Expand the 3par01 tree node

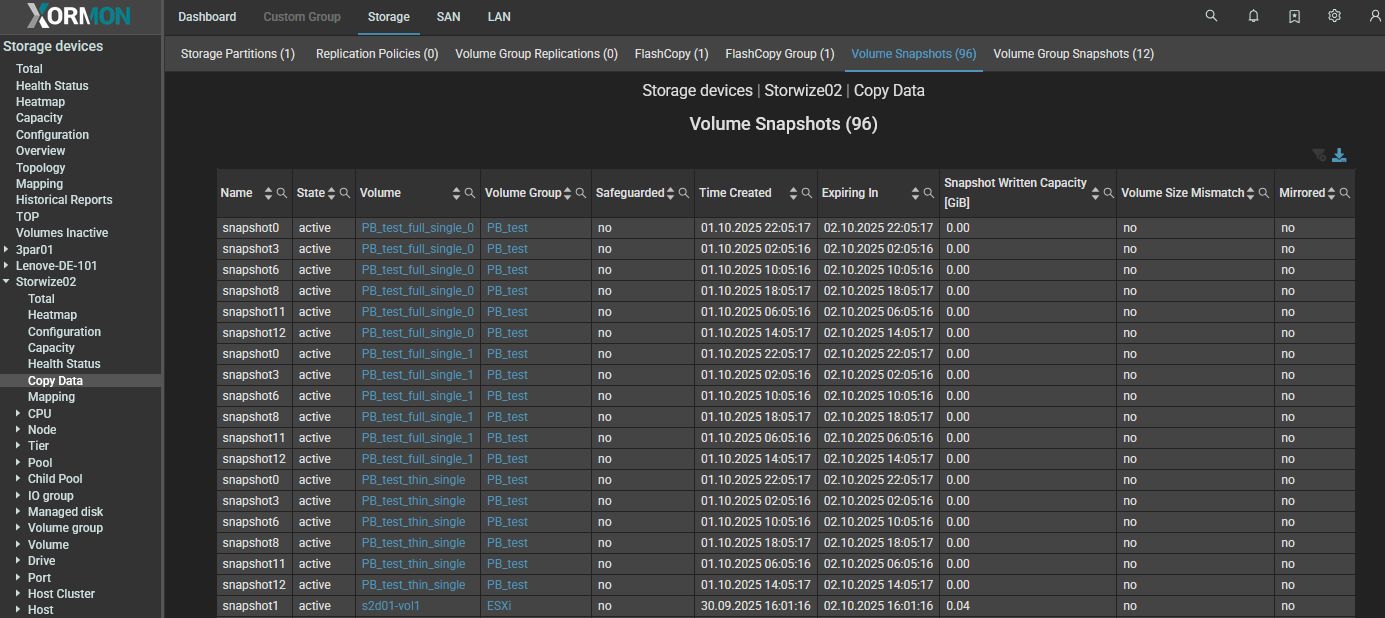[7, 249]
